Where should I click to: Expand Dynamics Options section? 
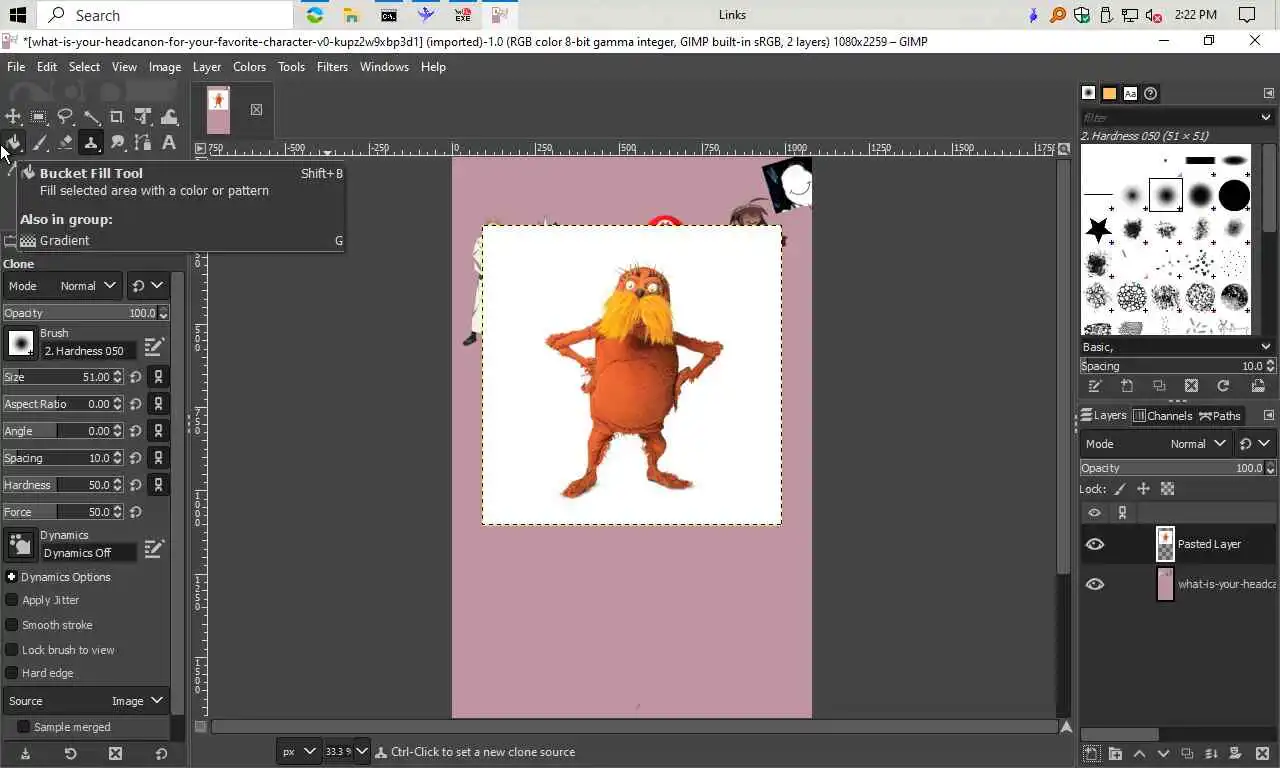click(11, 577)
